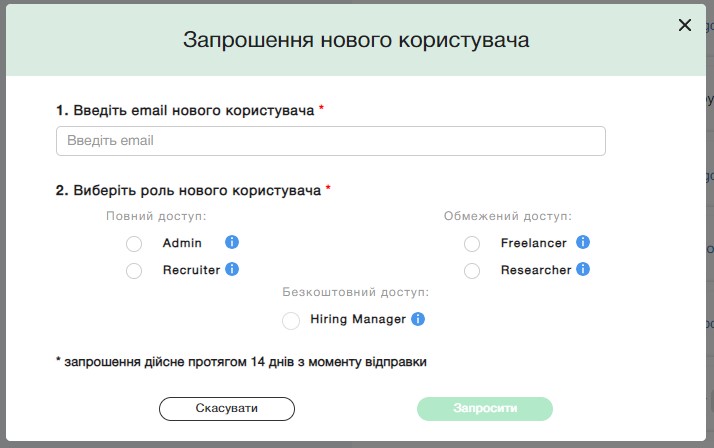Click the Researcher role info icon
This screenshot has width=714, height=448.
[583, 269]
